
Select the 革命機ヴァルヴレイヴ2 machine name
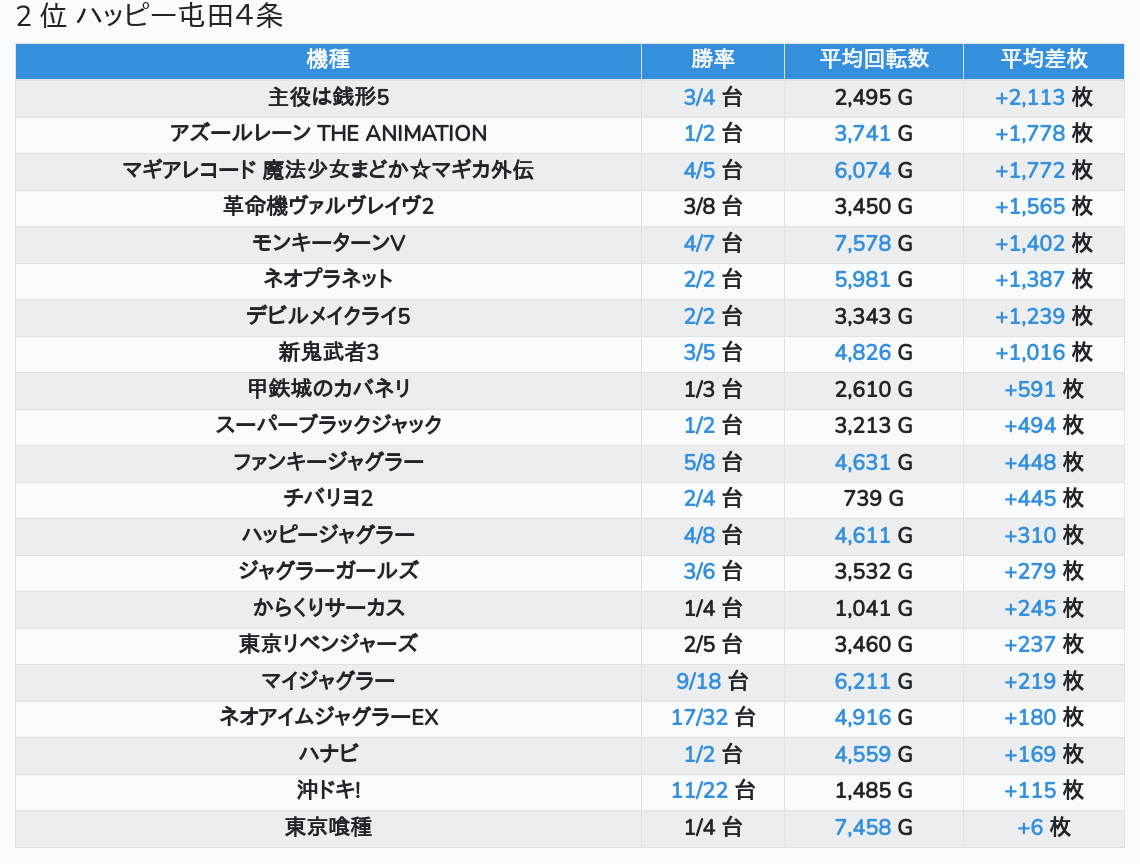[328, 207]
